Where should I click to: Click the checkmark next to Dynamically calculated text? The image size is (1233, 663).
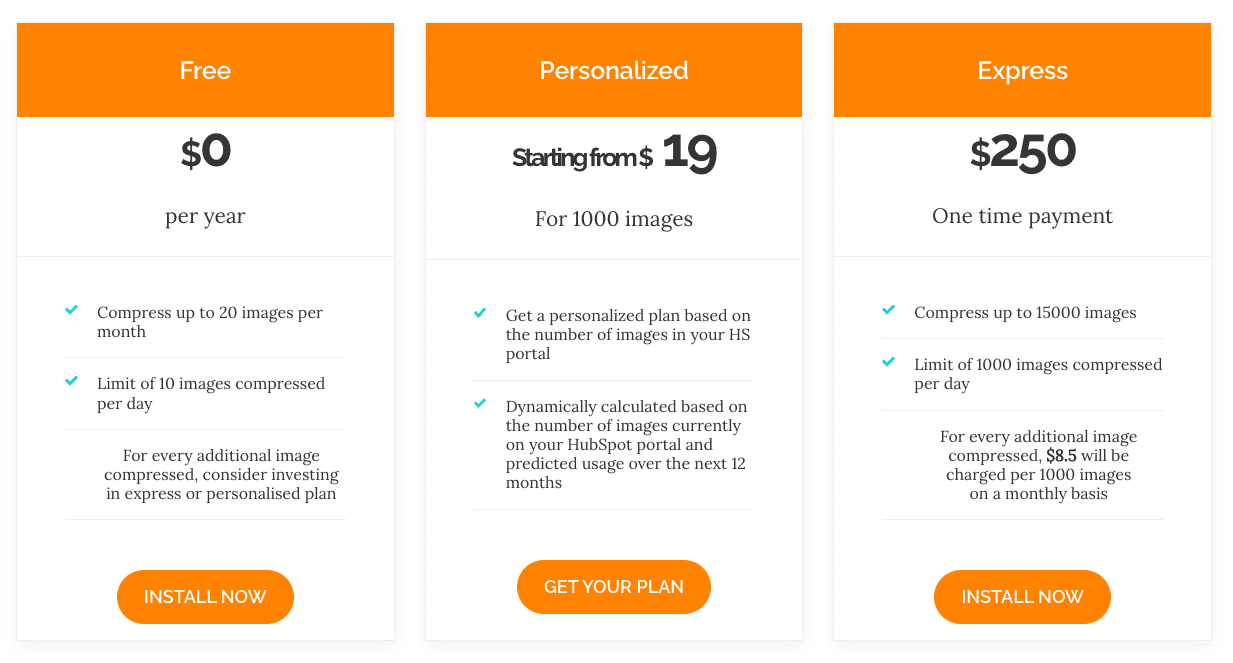pos(480,404)
